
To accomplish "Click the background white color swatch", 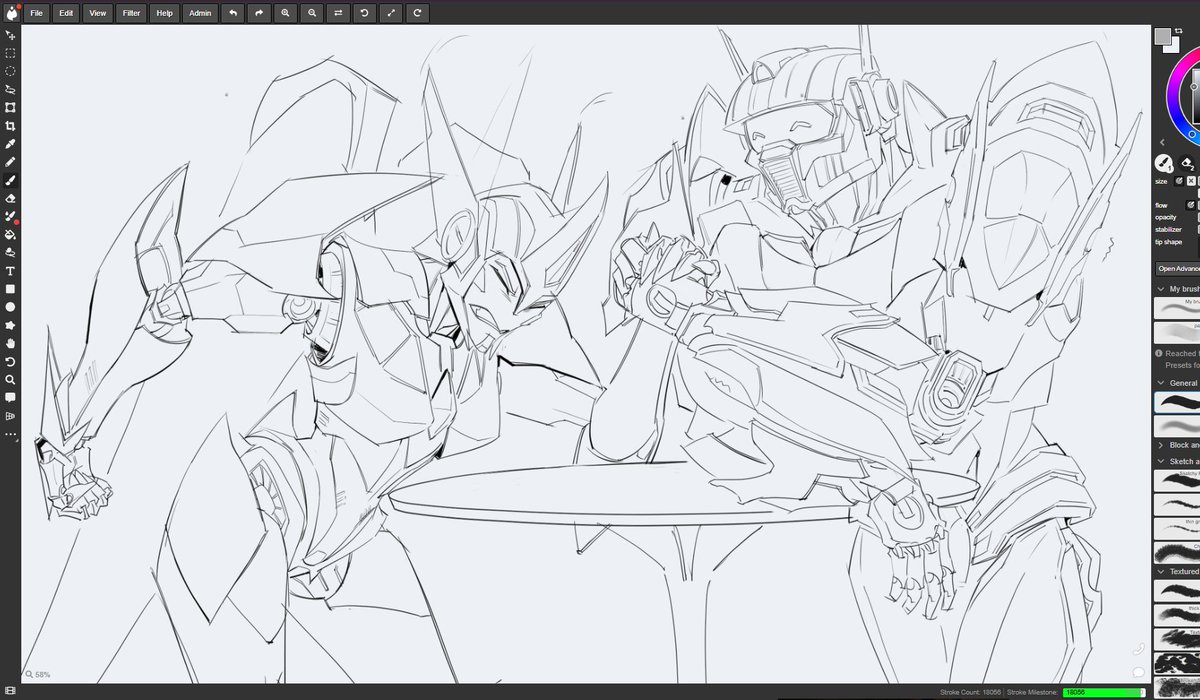I will (1174, 46).
